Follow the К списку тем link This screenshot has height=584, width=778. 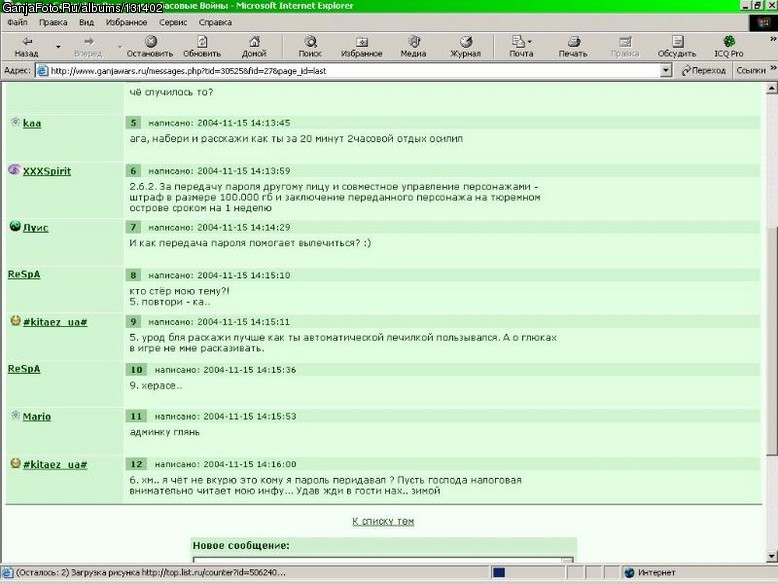coord(383,521)
